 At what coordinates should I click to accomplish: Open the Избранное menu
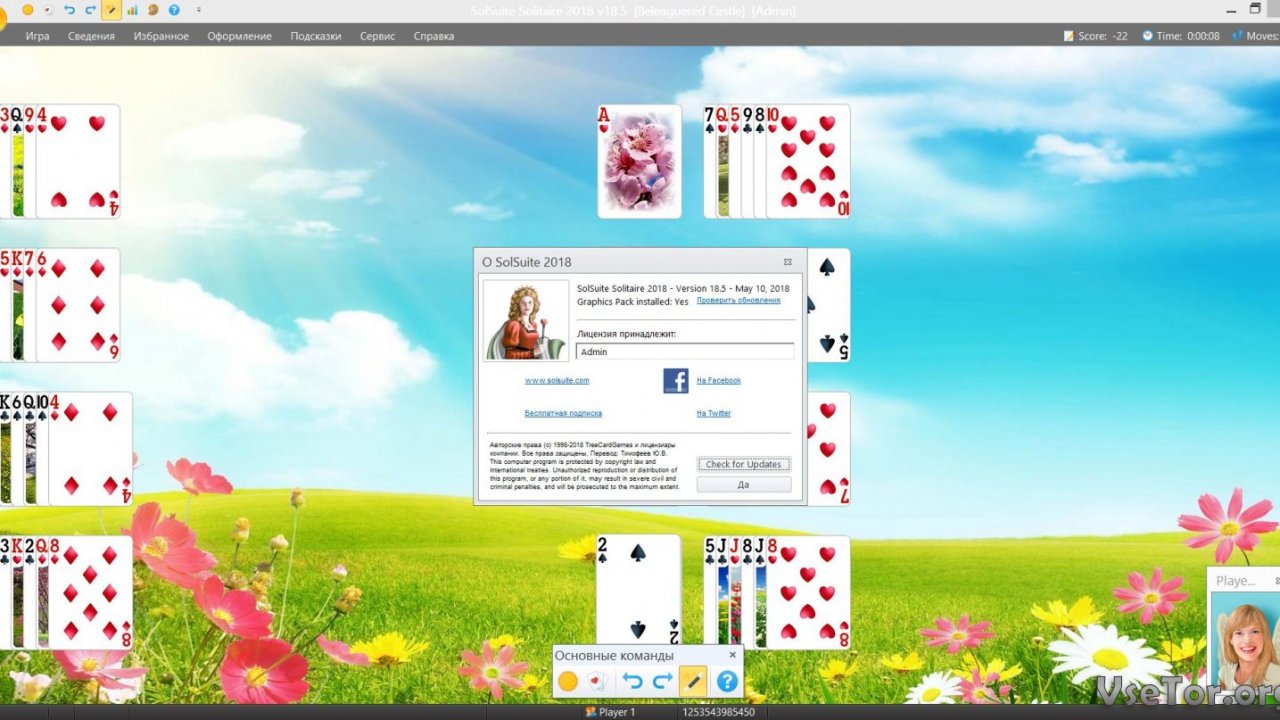pyautogui.click(x=161, y=36)
